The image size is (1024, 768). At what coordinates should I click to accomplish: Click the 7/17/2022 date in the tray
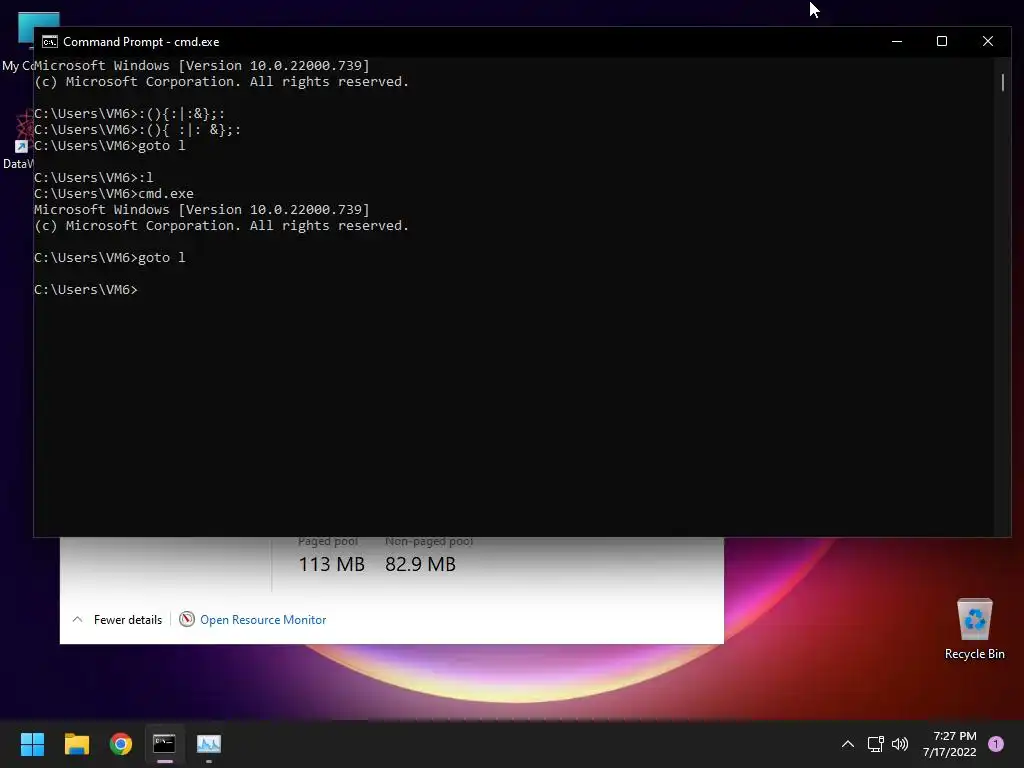pyautogui.click(x=950, y=752)
